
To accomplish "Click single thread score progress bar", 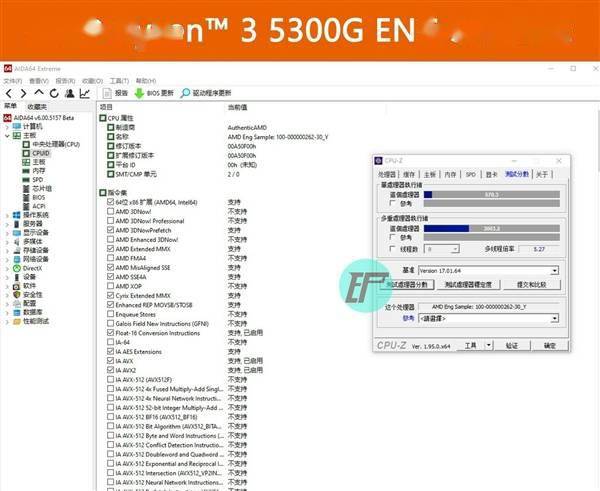I will [x=492, y=194].
